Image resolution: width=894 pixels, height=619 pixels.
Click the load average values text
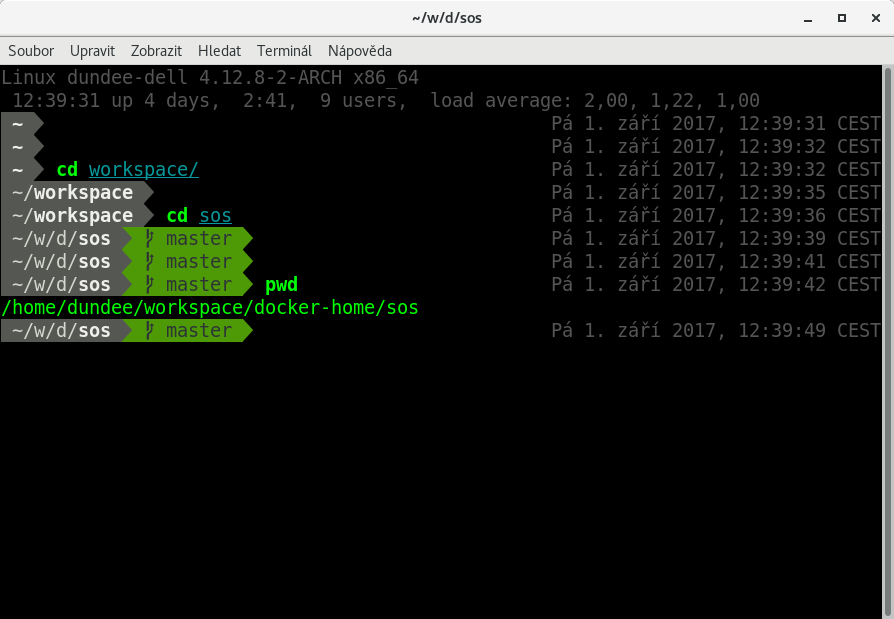pyautogui.click(x=672, y=101)
